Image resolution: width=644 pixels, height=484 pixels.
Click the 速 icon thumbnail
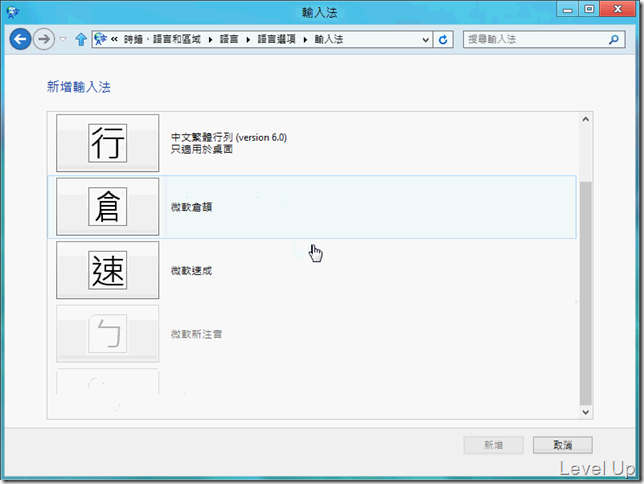pyautogui.click(x=108, y=270)
